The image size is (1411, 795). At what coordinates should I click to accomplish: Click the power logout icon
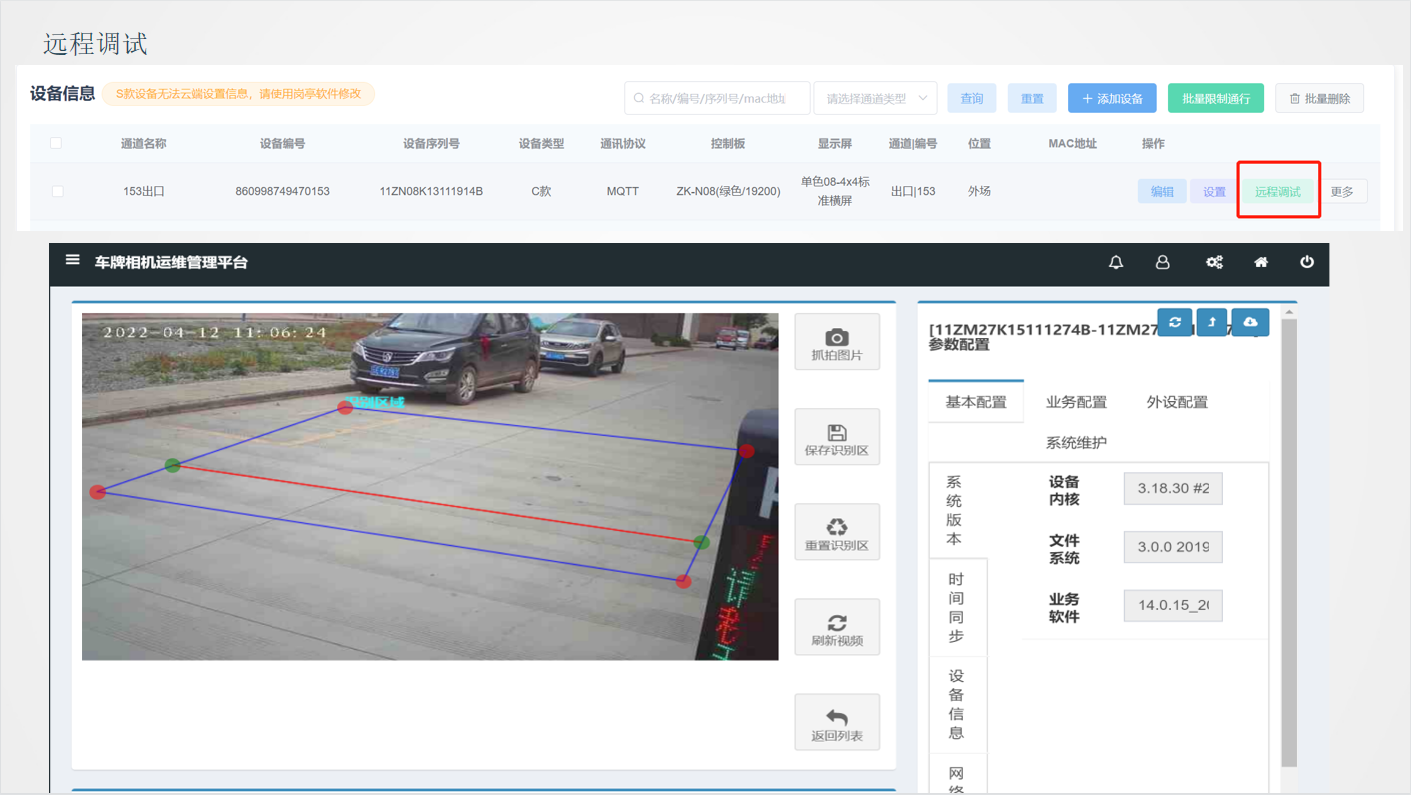tap(1307, 262)
